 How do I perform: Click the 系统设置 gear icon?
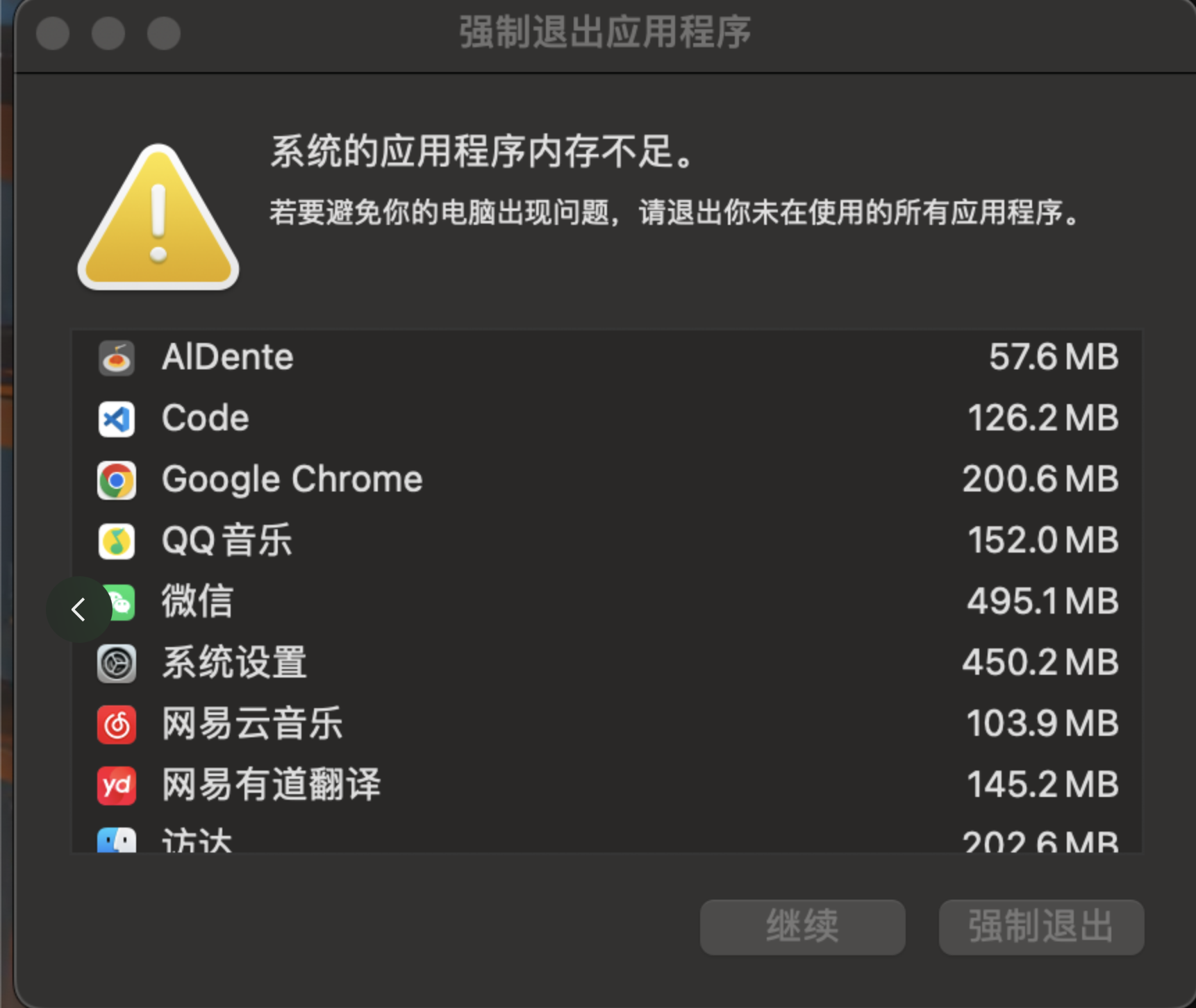117,664
